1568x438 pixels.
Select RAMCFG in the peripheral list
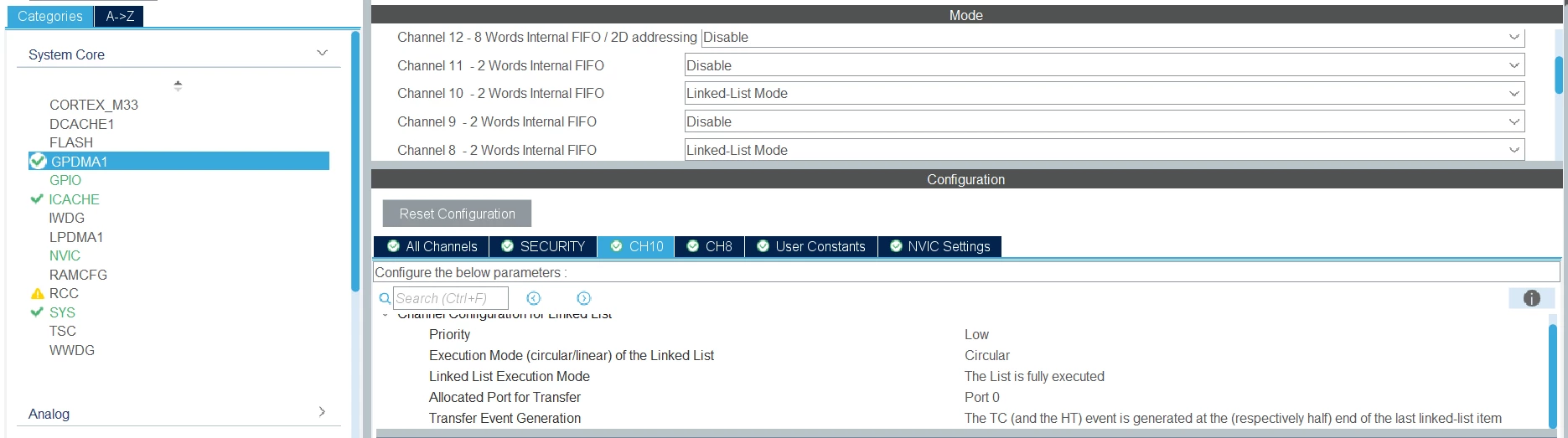pos(78,275)
